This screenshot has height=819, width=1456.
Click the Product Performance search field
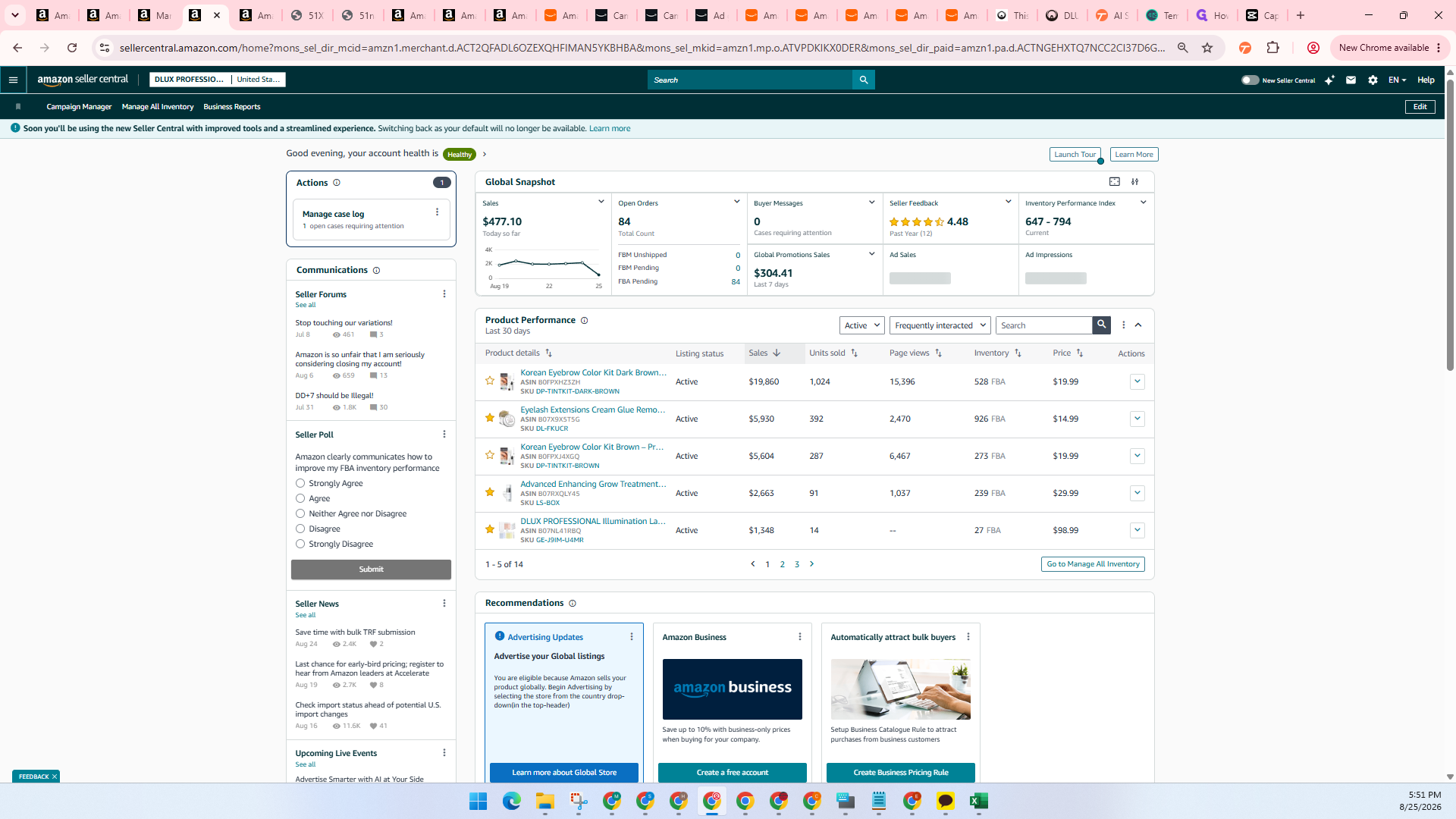1043,325
